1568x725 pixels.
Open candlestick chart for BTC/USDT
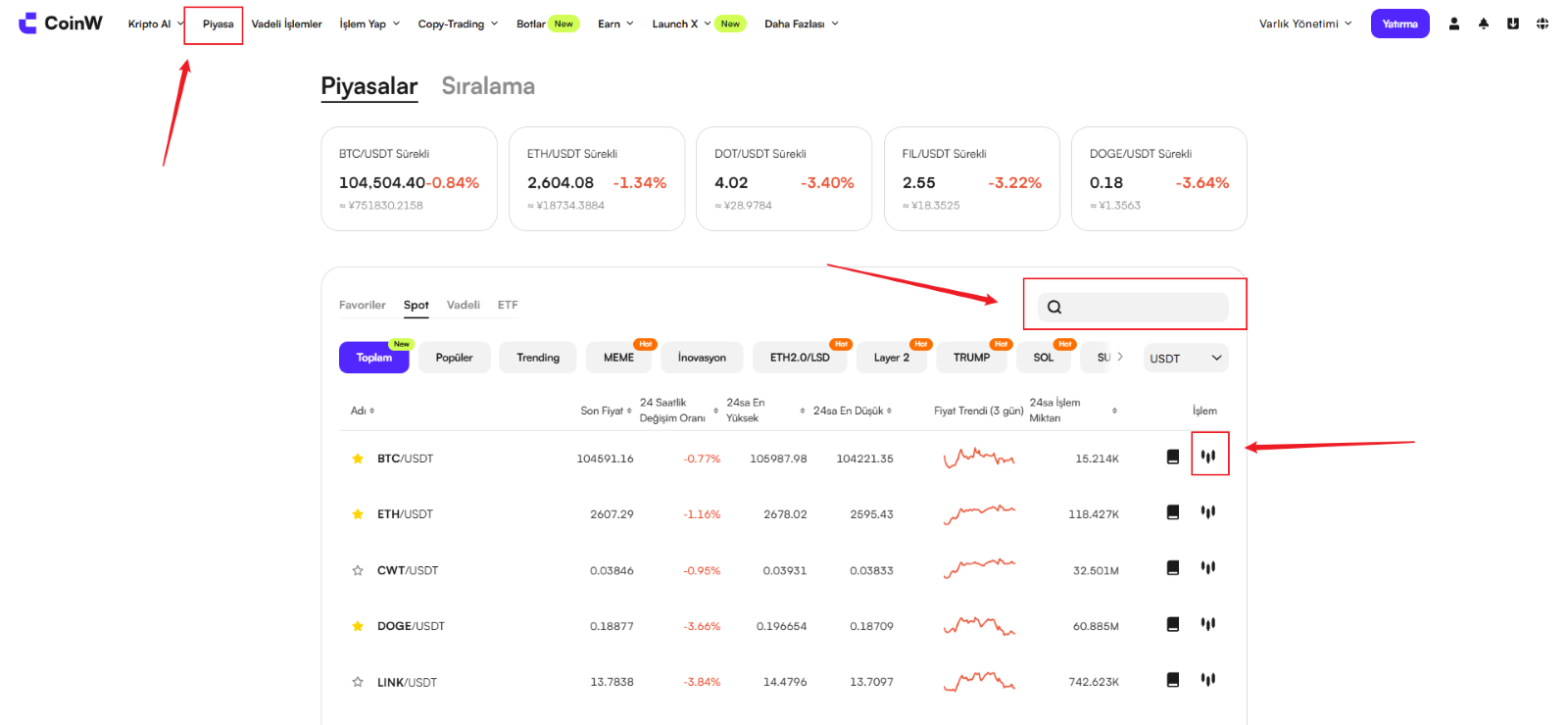1208,456
